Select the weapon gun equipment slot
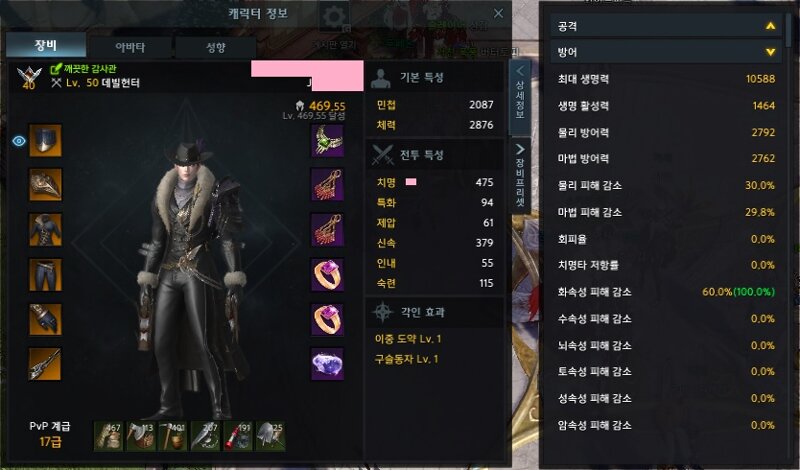This screenshot has width=800, height=470. tap(45, 364)
